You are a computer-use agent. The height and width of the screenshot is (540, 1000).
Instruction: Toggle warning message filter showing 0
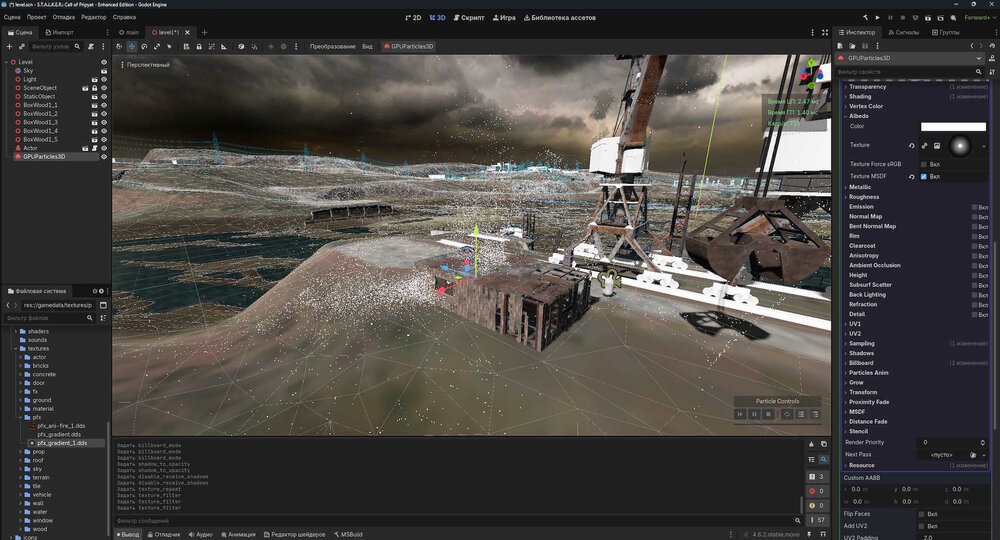click(x=816, y=506)
